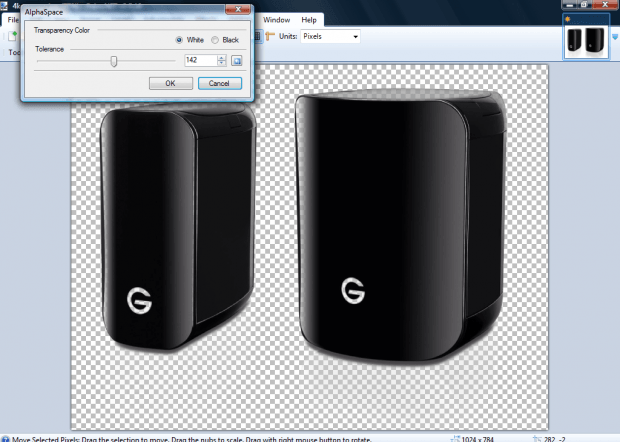Click the help icon in status bar

[x=4, y=439]
